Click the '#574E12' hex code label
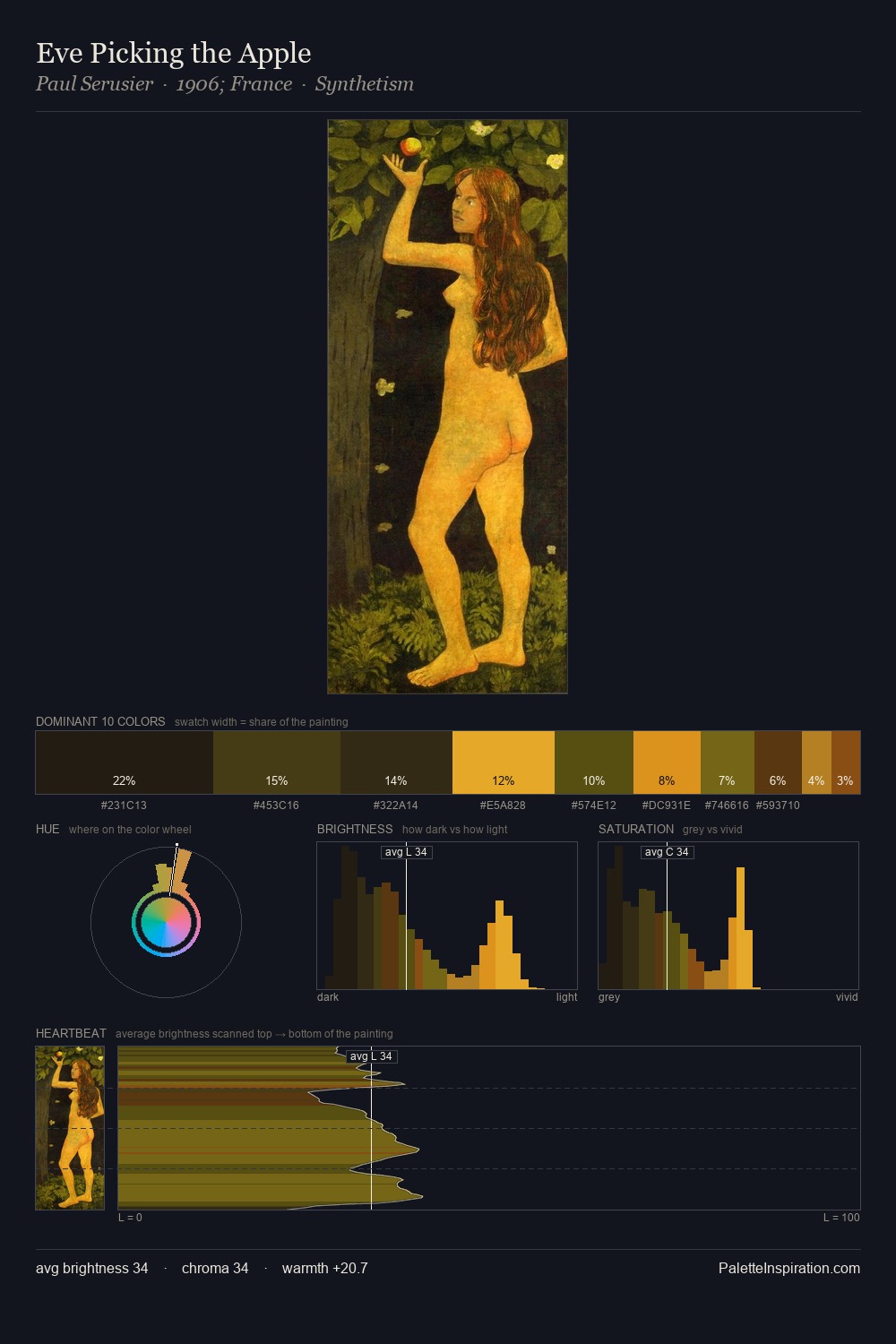 593,805
